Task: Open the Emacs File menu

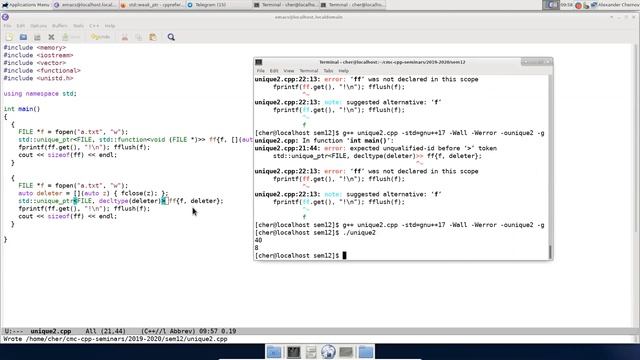Action: coord(7,26)
